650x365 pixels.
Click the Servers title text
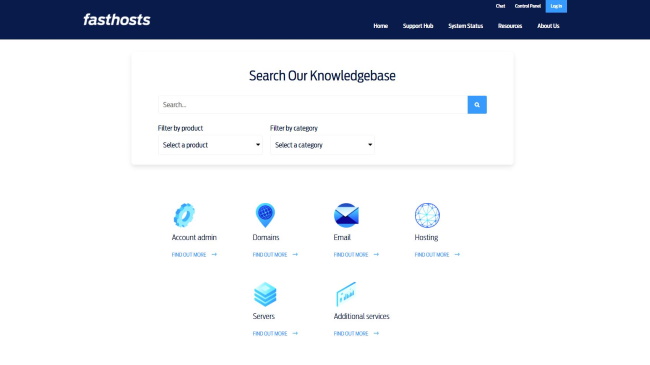[264, 316]
